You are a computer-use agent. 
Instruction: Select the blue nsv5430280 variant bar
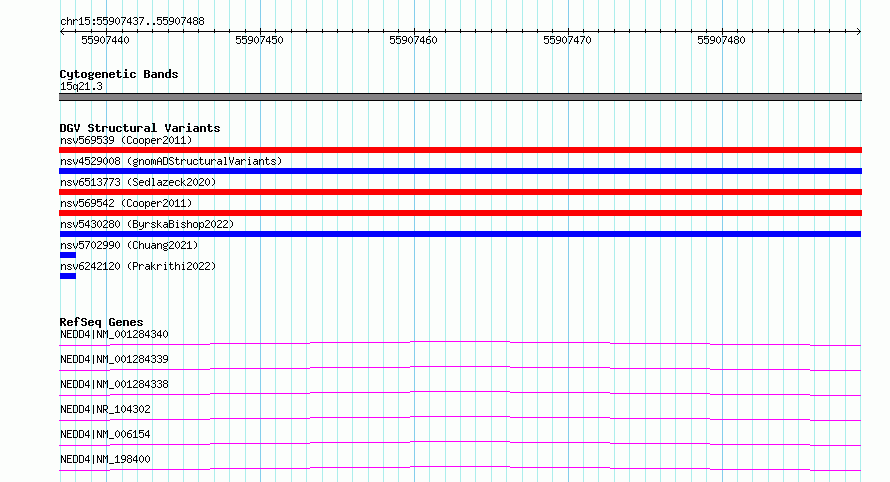pyautogui.click(x=460, y=234)
